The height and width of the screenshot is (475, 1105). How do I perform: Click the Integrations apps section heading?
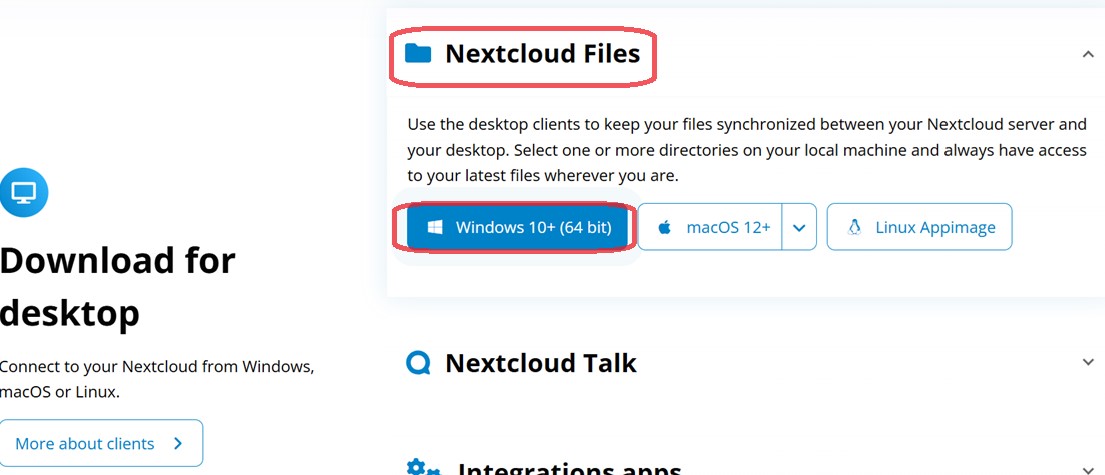pyautogui.click(x=569, y=468)
